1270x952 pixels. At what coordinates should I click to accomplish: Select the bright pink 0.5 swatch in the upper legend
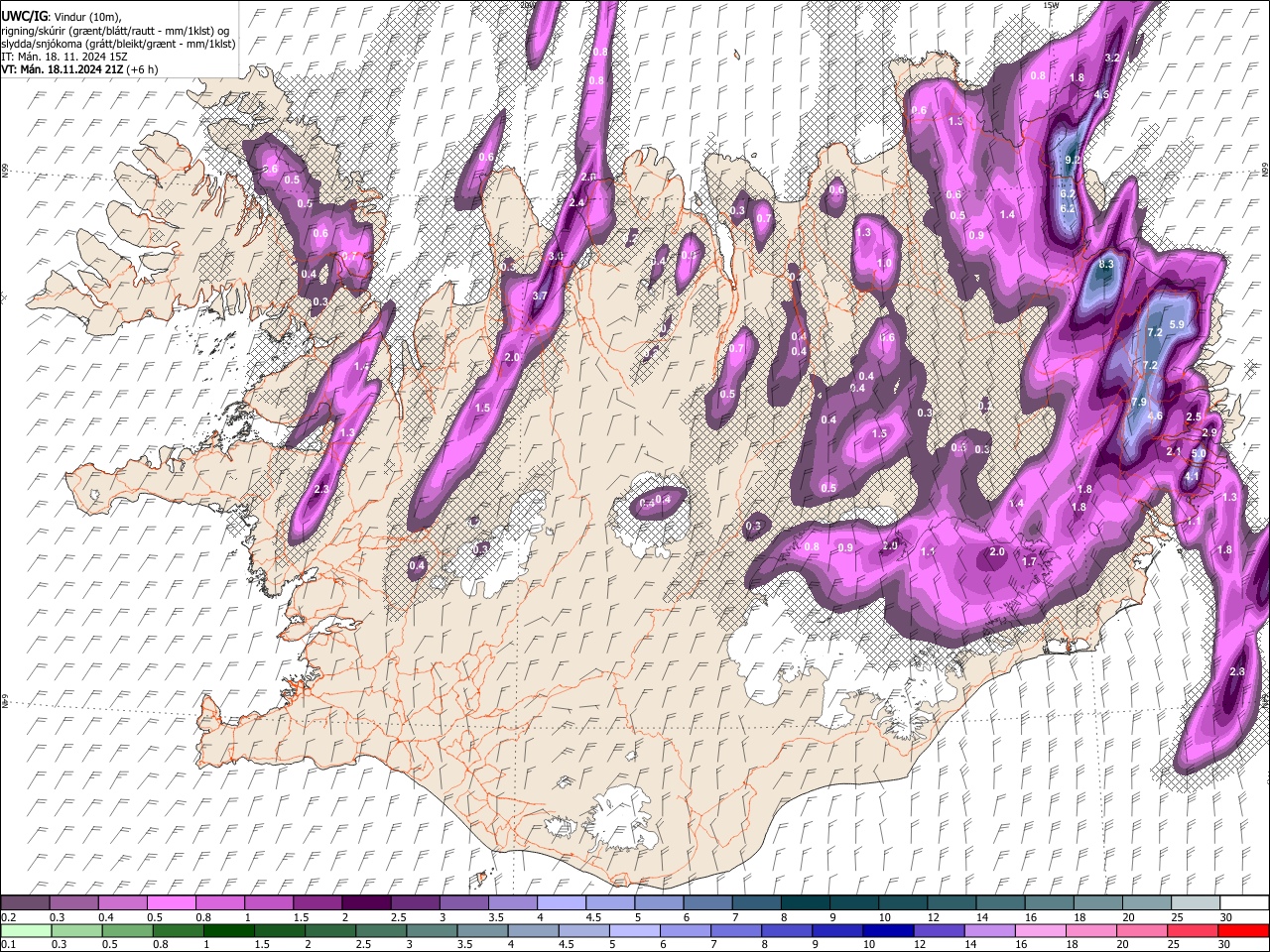[x=171, y=902]
